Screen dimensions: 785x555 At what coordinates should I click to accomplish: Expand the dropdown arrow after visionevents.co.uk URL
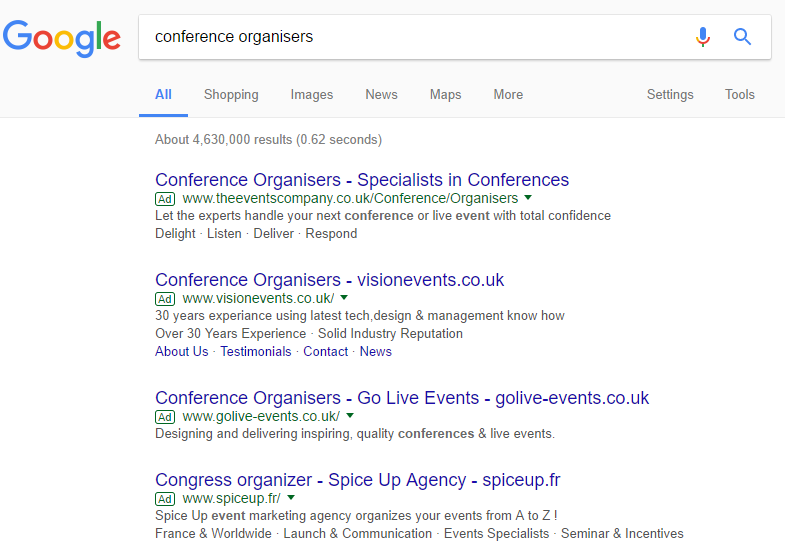[x=344, y=298]
